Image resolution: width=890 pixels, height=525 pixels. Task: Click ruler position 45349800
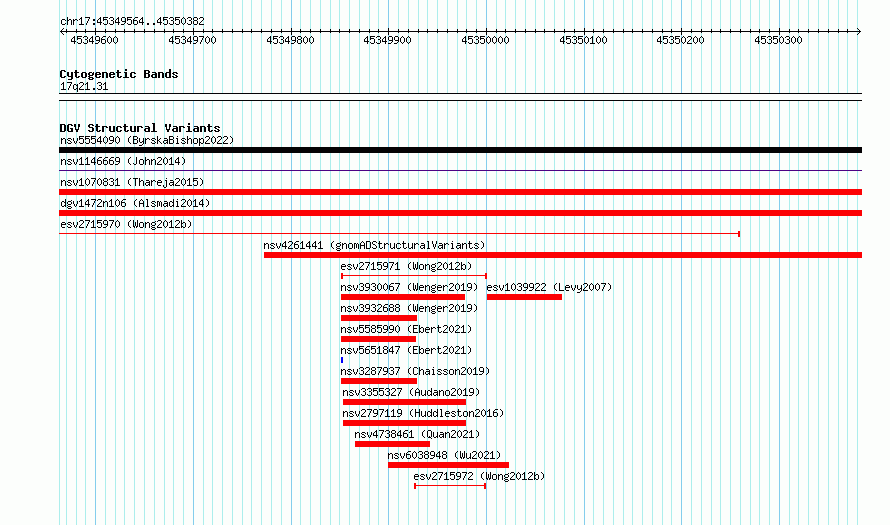click(290, 40)
